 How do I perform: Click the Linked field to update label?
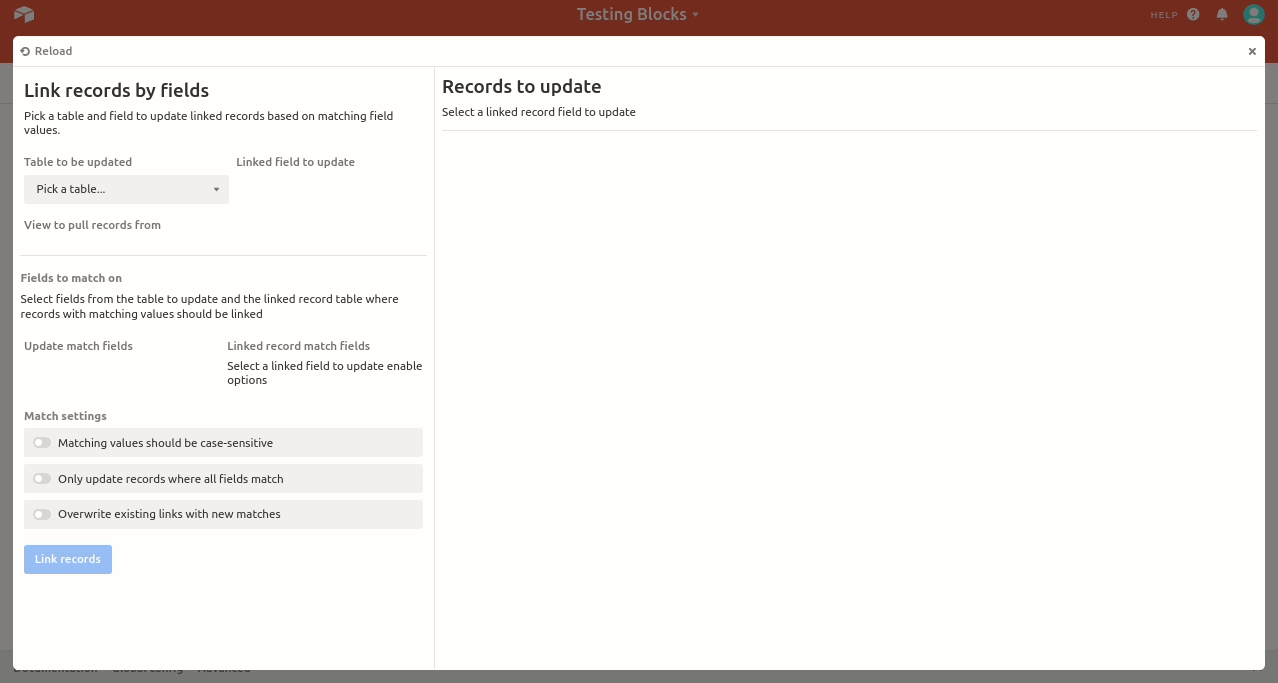coord(295,162)
